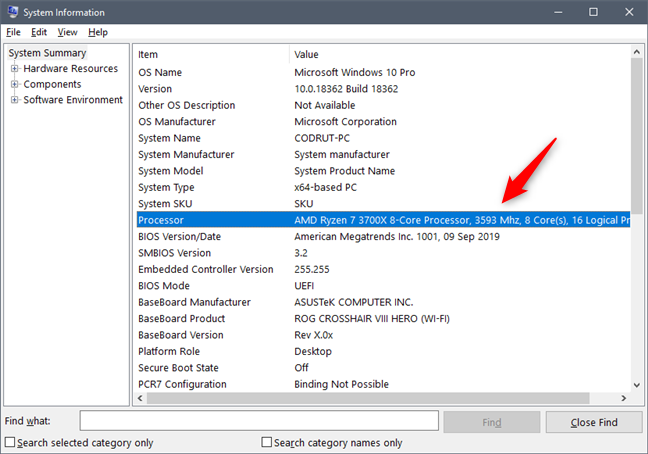Select the BIOS Version/Date row

click(383, 237)
